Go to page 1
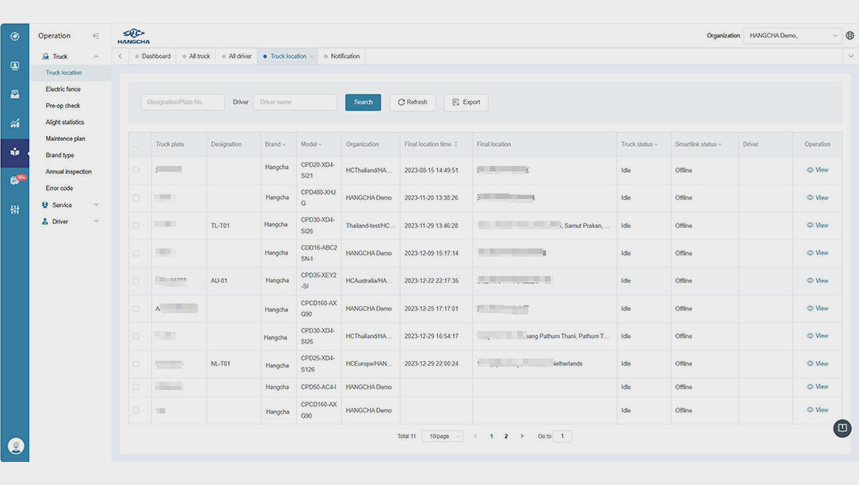Viewport: 859px width, 485px height. pyautogui.click(x=491, y=436)
